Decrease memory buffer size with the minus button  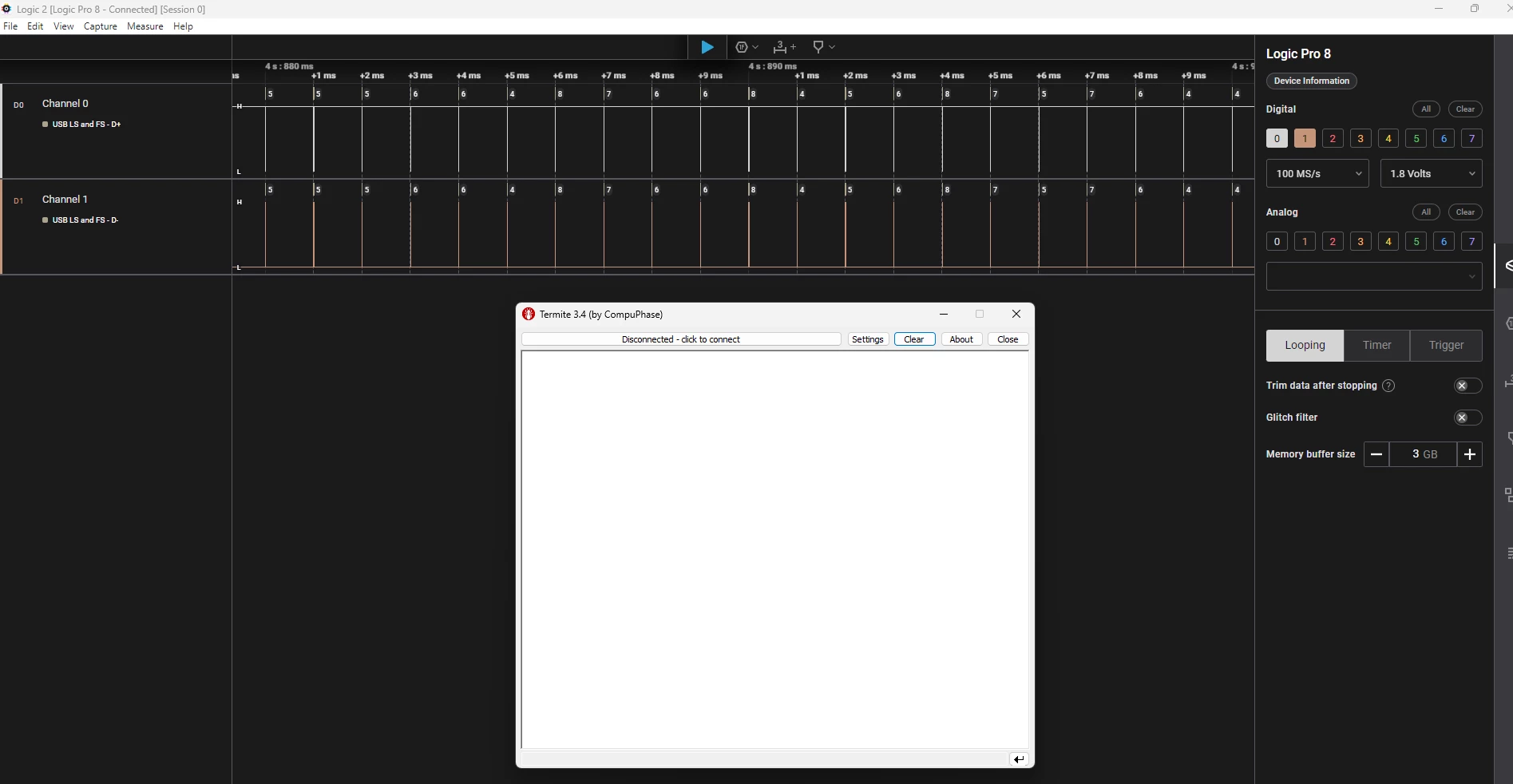tap(1376, 454)
